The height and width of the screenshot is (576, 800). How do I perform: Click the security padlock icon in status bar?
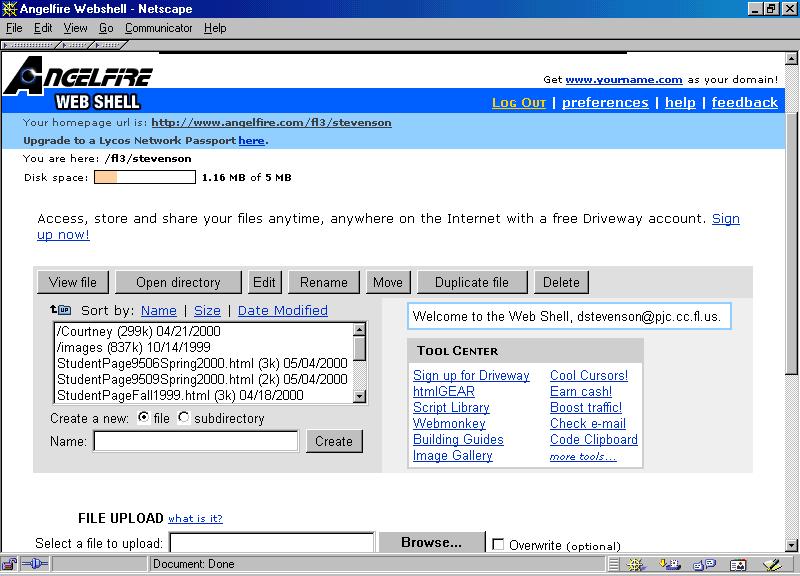point(10,564)
